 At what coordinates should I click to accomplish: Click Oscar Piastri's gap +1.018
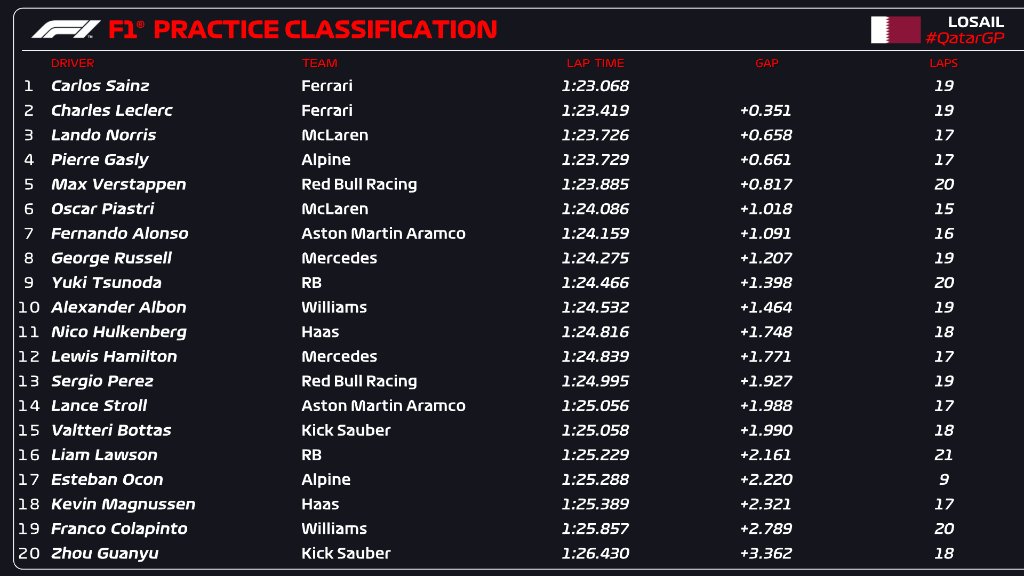766,209
